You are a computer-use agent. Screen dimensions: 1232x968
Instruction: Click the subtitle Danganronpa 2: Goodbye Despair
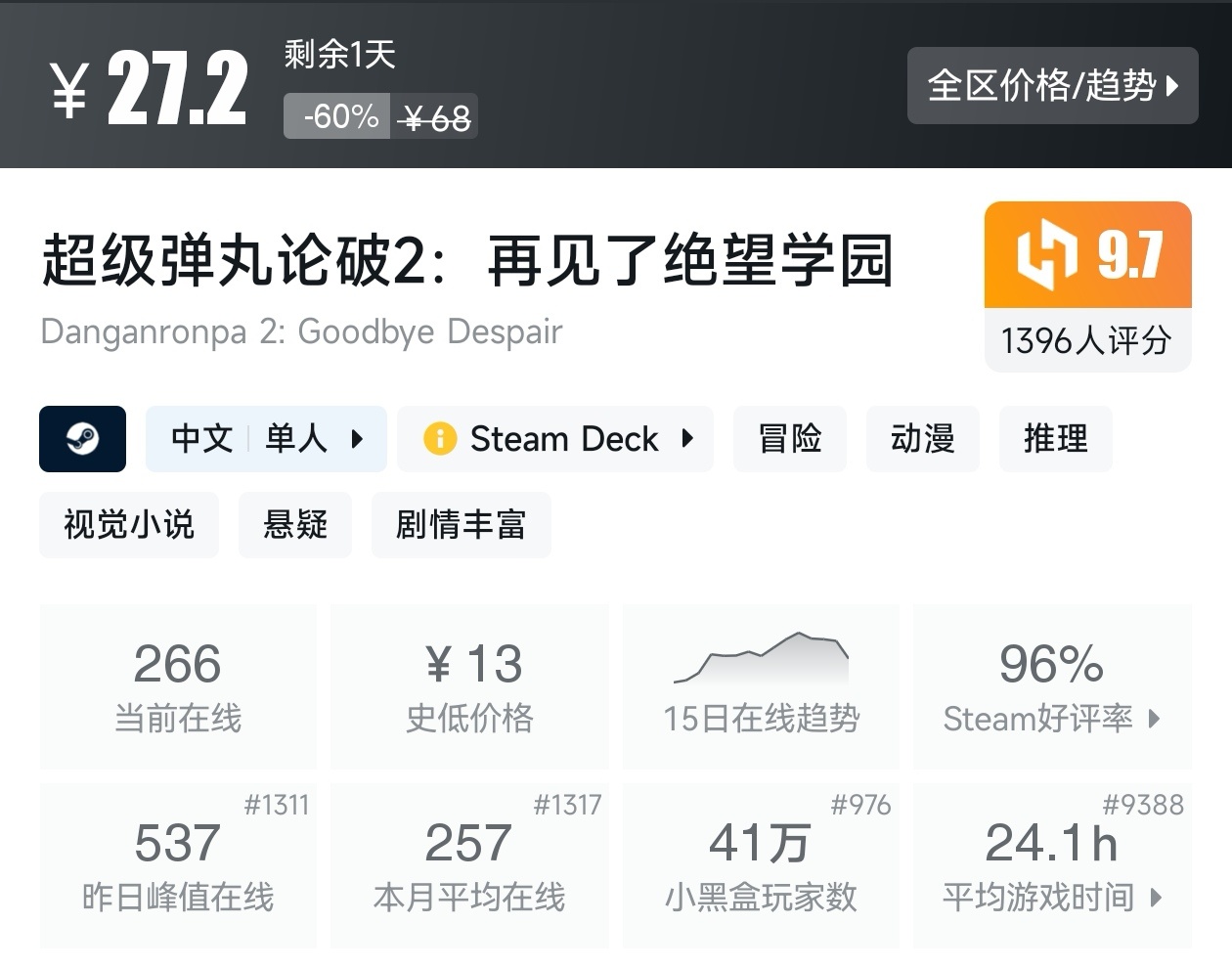301,332
